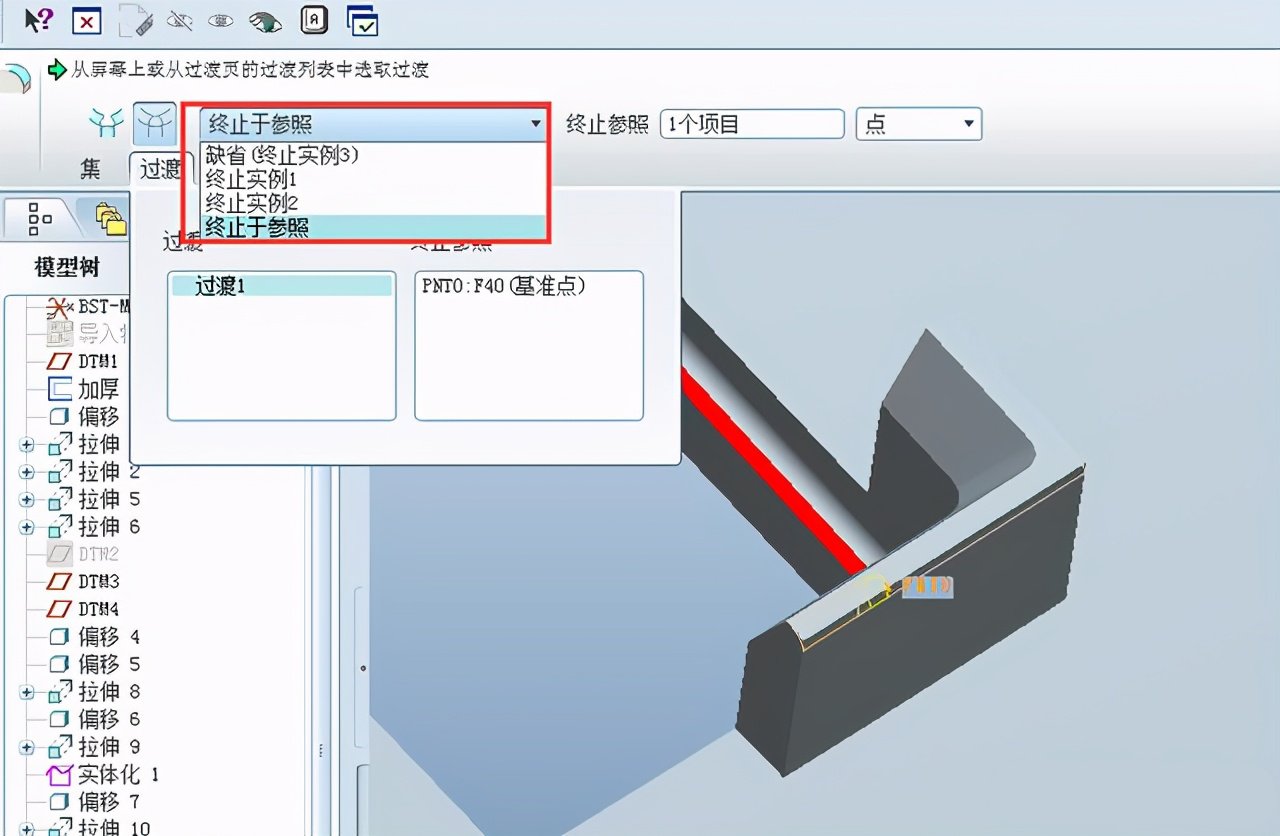Click the round feature icon at left edge
The width and height of the screenshot is (1280, 836).
tap(14, 78)
